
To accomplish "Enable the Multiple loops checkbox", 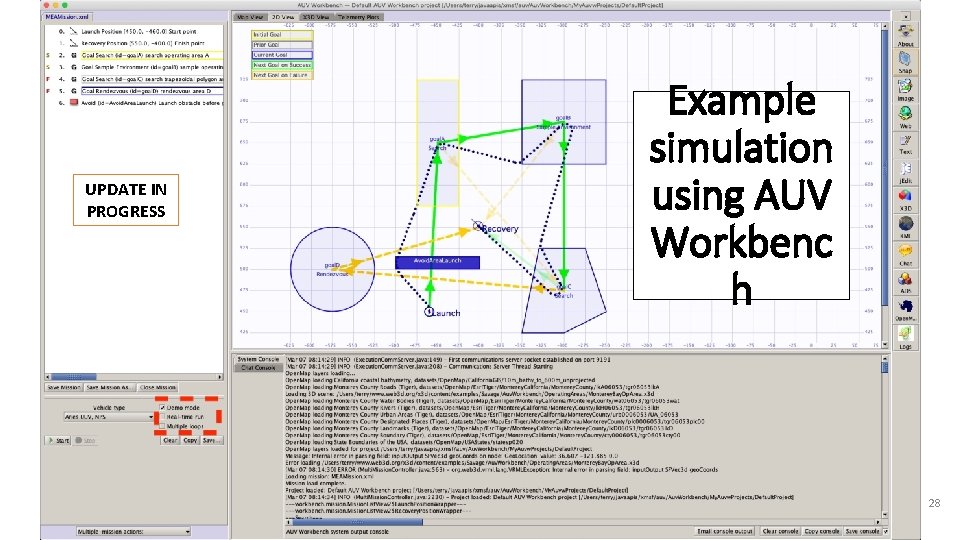I will (163, 426).
